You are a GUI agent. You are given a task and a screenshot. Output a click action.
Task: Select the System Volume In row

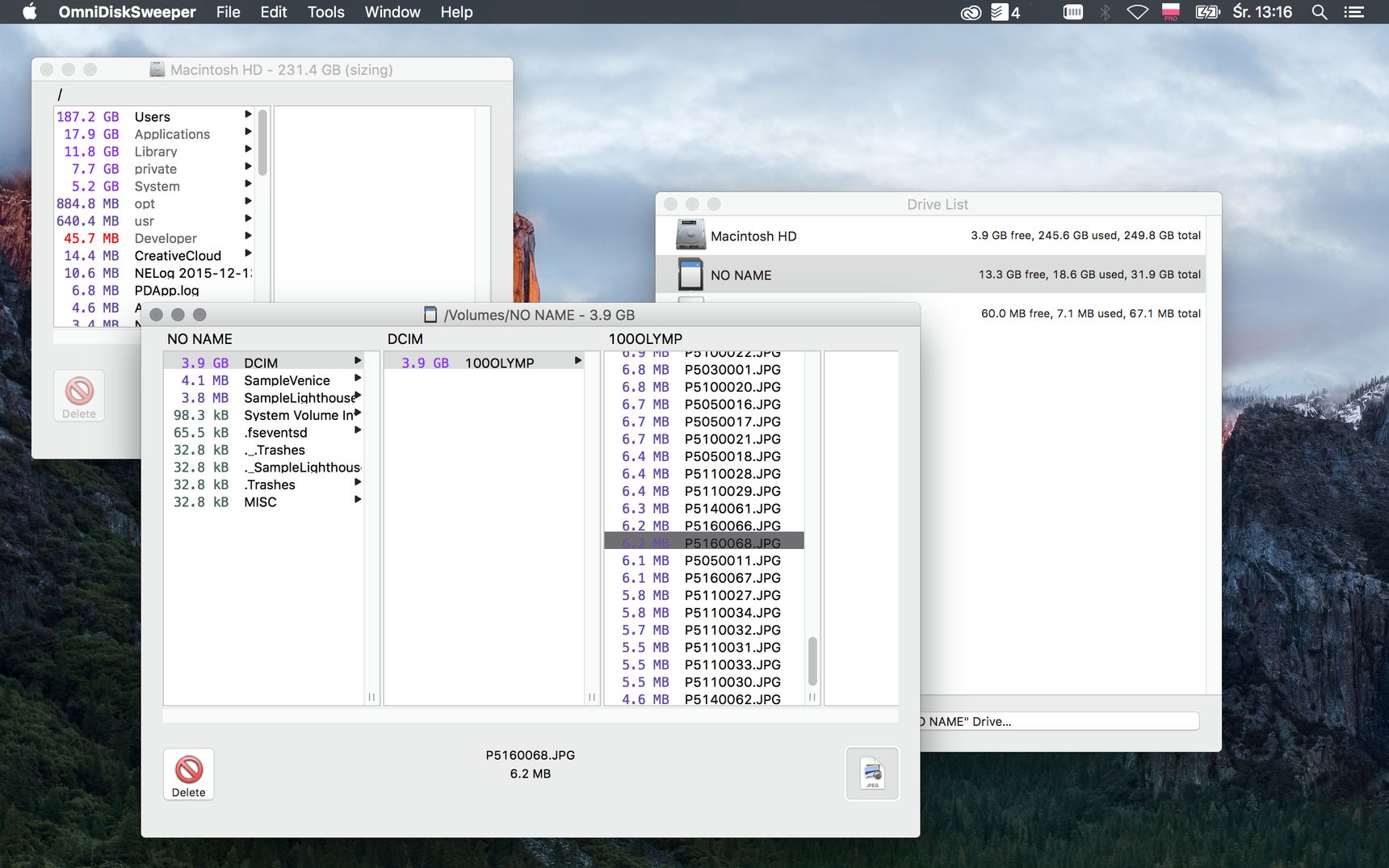click(263, 415)
